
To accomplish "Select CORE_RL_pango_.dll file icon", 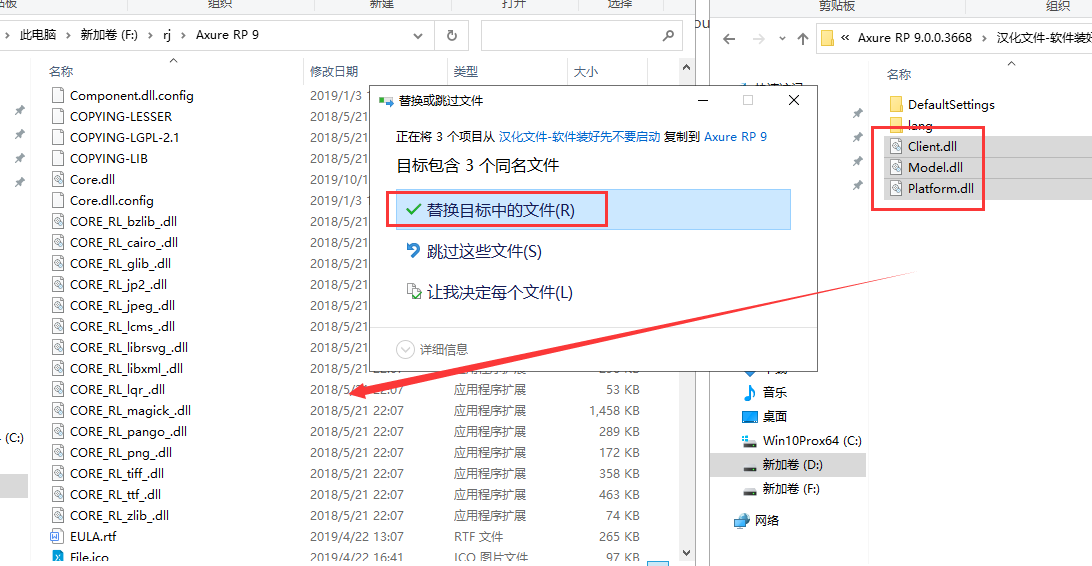I will coord(58,431).
